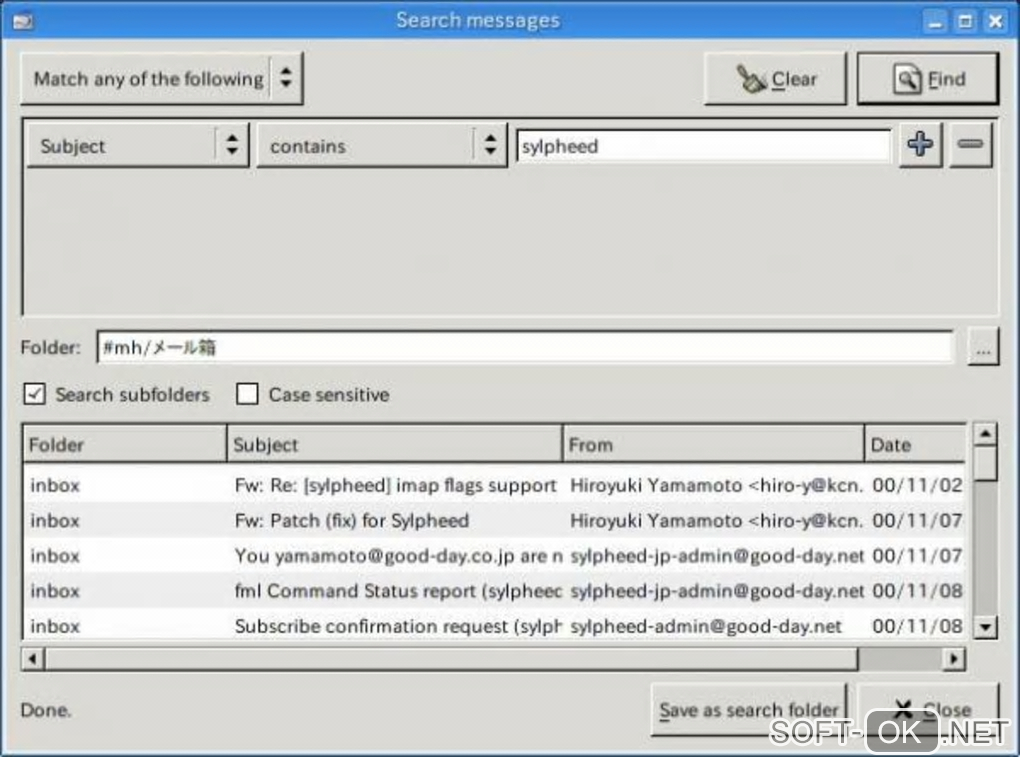Sort results by Folder column header

point(125,445)
